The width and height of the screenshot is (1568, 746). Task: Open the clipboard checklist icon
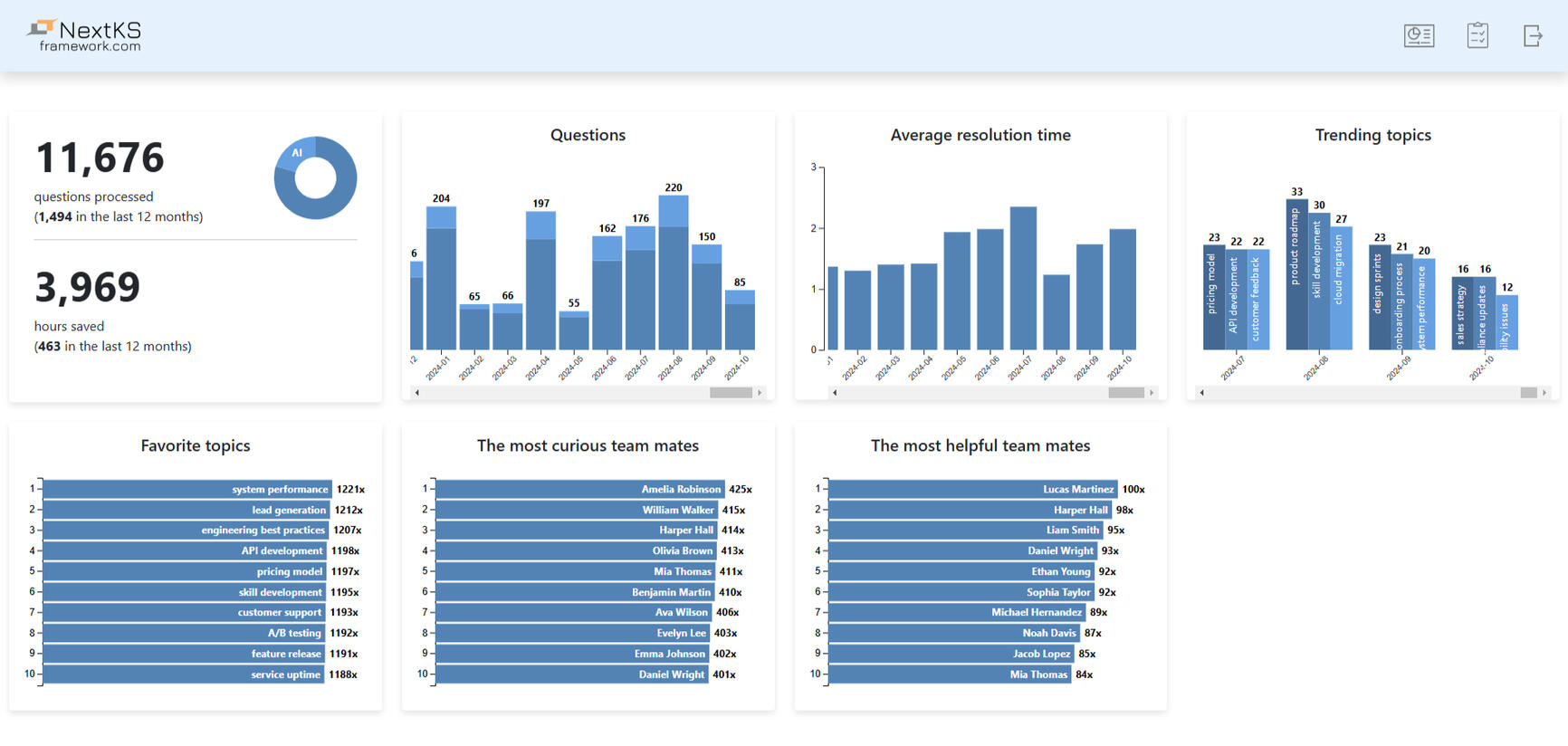(x=1477, y=36)
